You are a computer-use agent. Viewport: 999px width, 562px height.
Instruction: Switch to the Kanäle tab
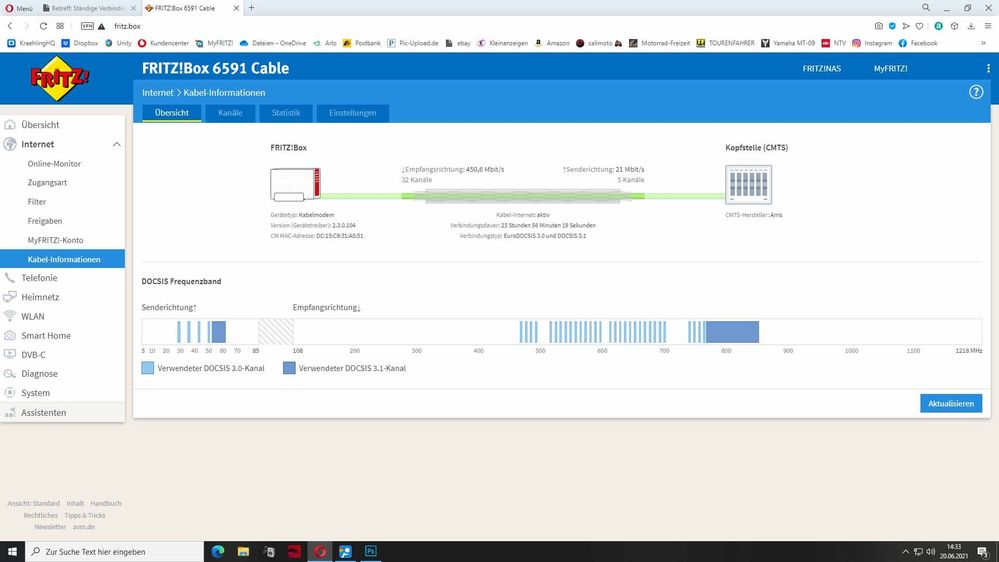230,113
